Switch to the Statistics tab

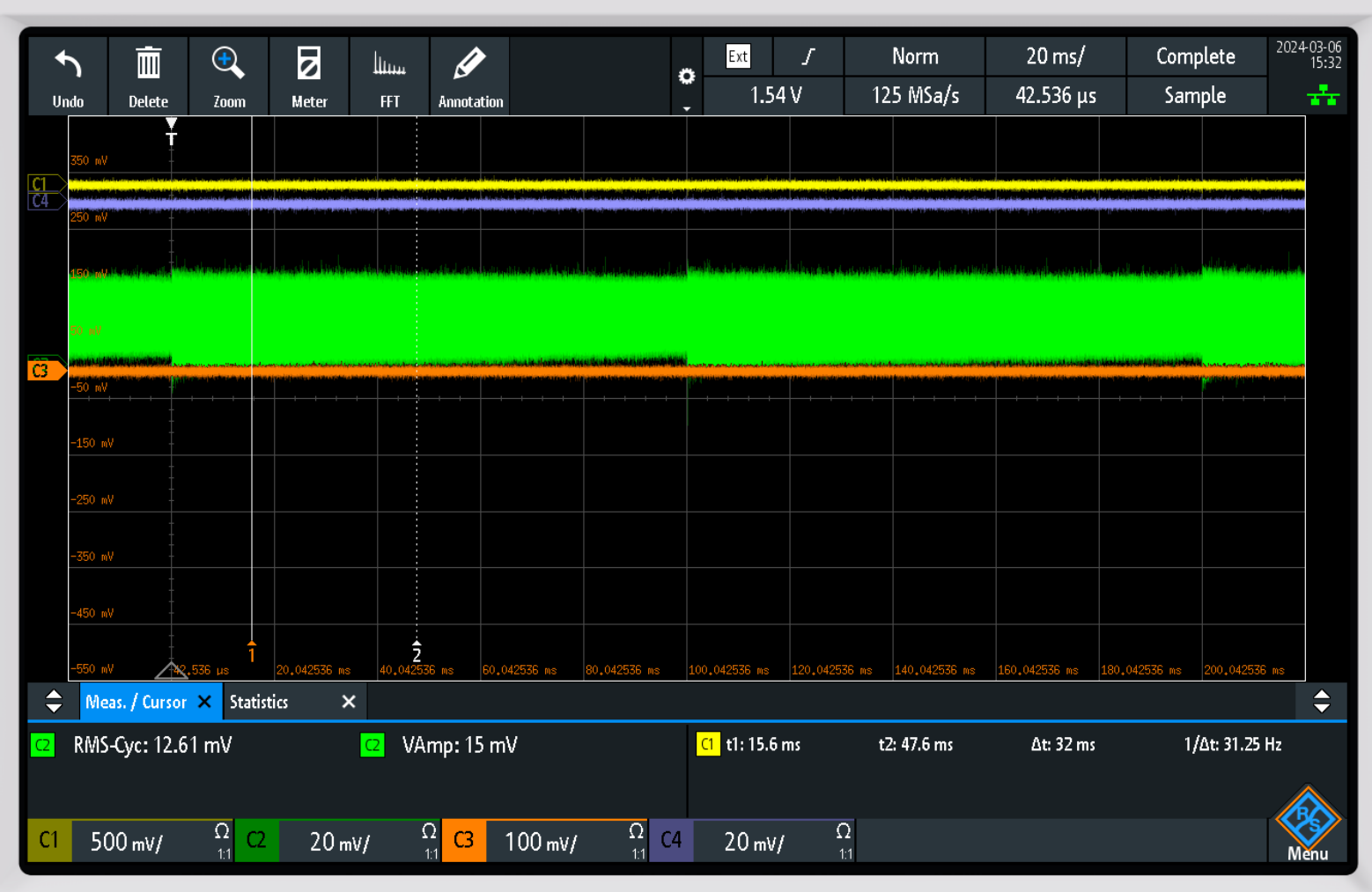coord(260,702)
